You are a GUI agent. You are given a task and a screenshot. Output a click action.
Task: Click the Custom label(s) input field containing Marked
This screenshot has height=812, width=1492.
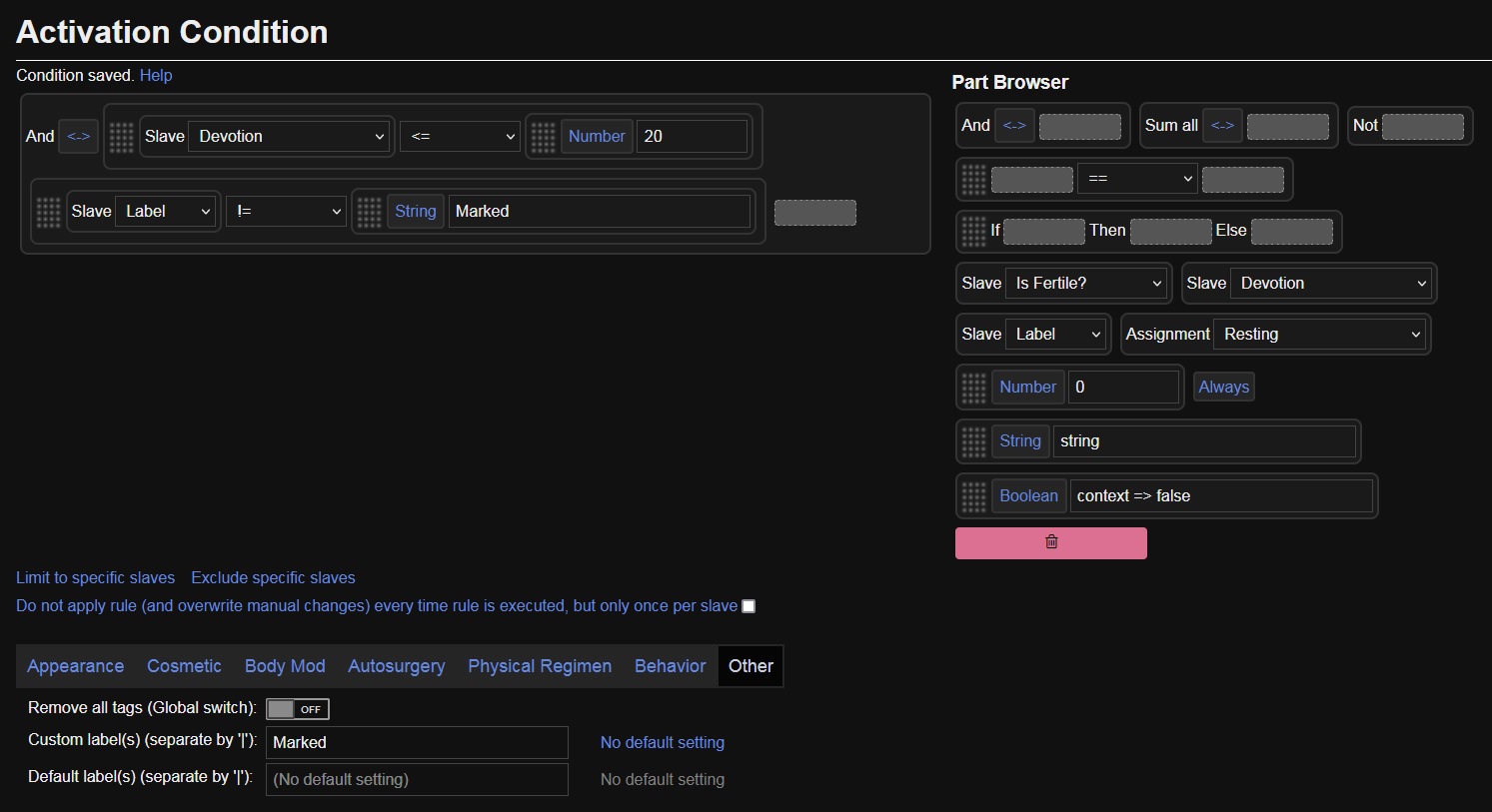point(416,743)
